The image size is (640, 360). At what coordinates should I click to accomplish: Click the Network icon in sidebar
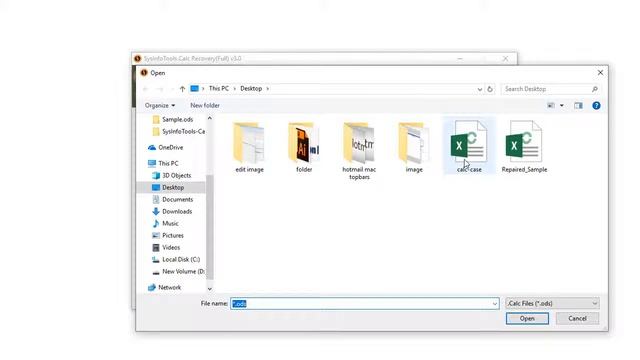[152, 287]
